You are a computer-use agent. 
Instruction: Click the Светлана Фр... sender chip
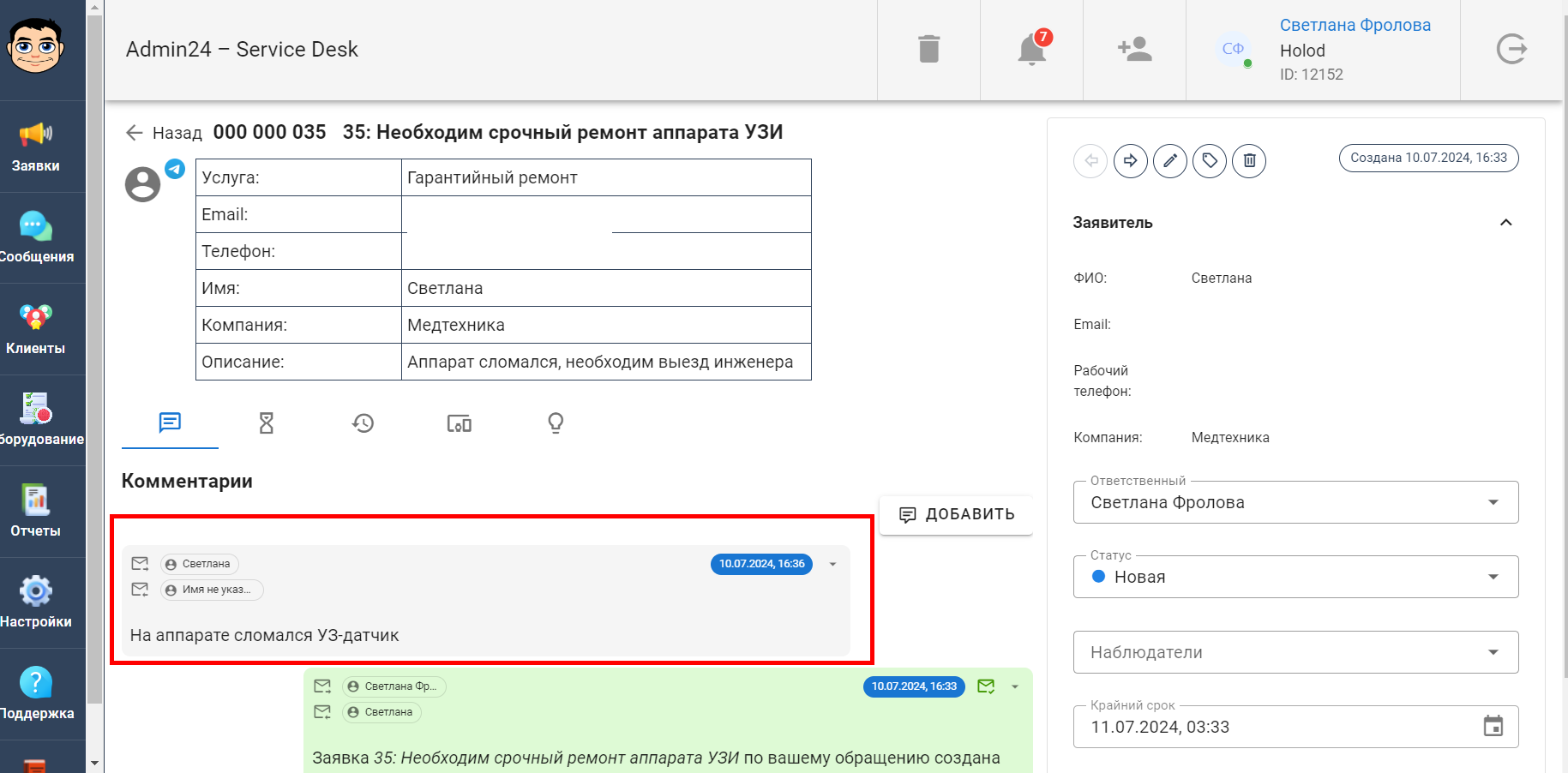(x=394, y=686)
